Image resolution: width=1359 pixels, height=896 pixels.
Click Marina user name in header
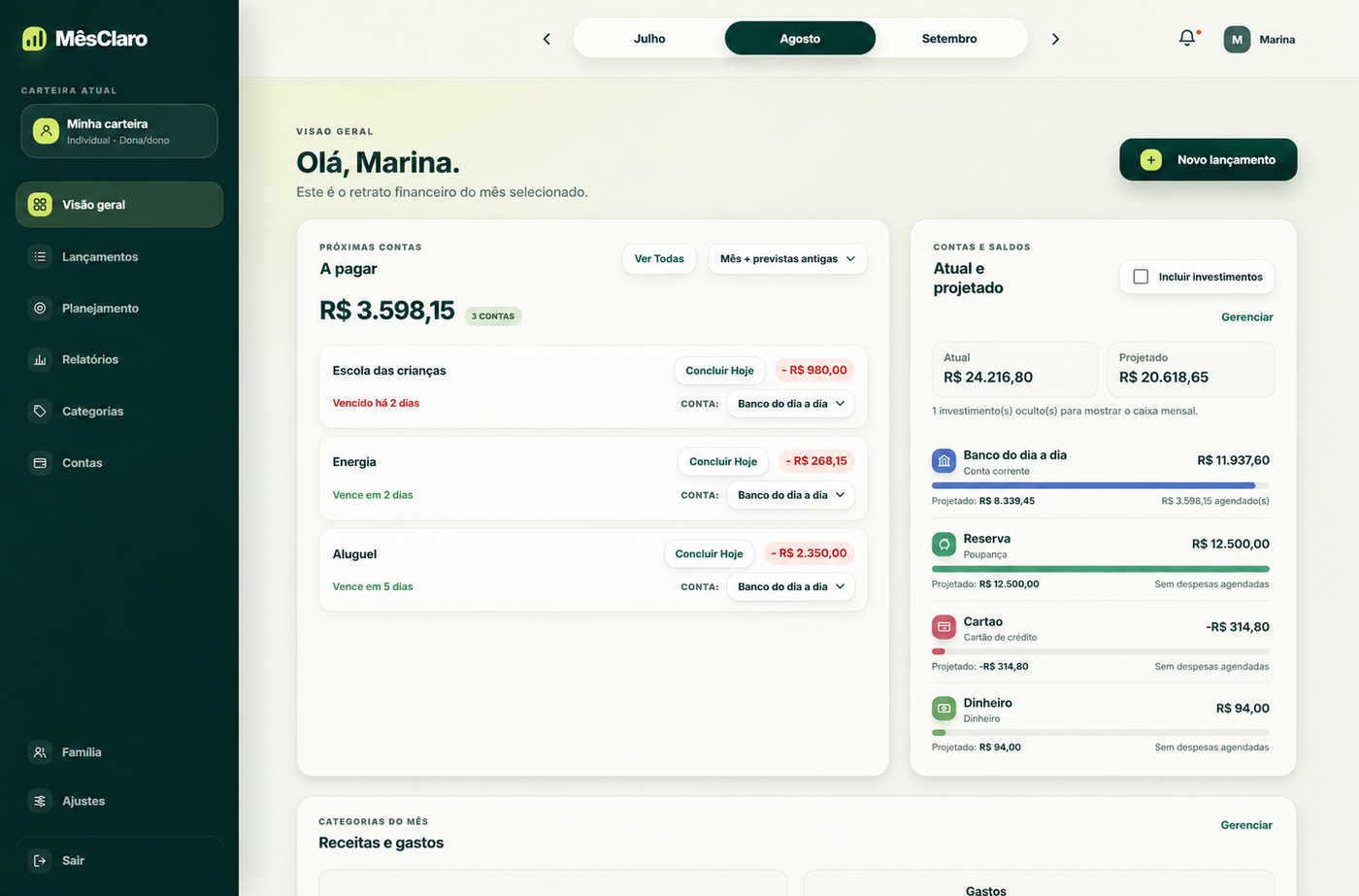pos(1277,40)
